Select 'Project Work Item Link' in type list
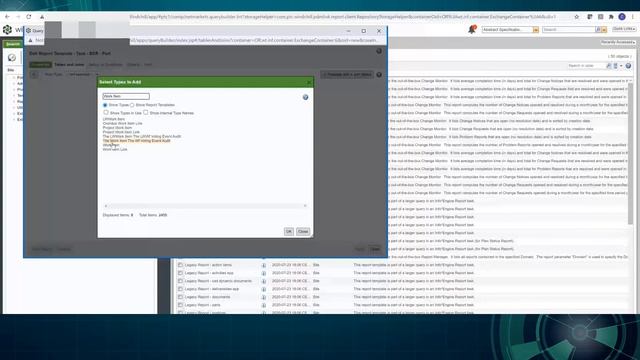The width and height of the screenshot is (640, 360). 121,132
